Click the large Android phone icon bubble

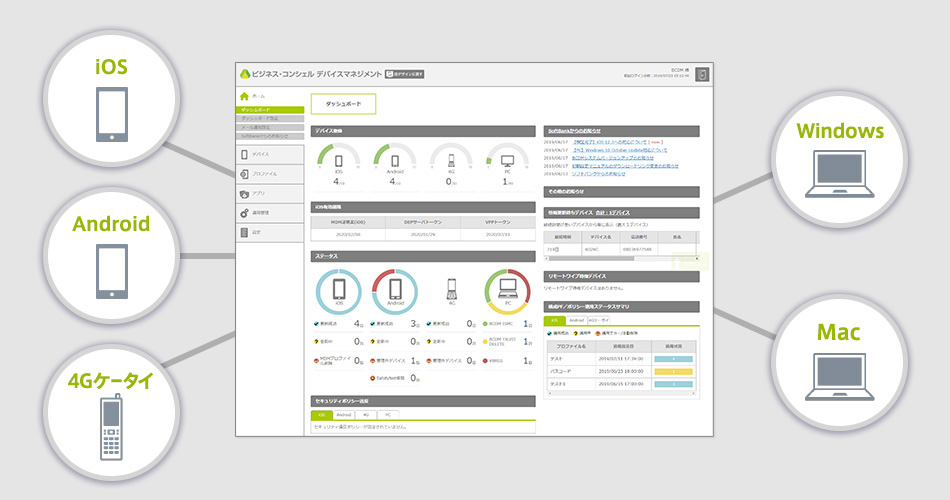coord(111,256)
